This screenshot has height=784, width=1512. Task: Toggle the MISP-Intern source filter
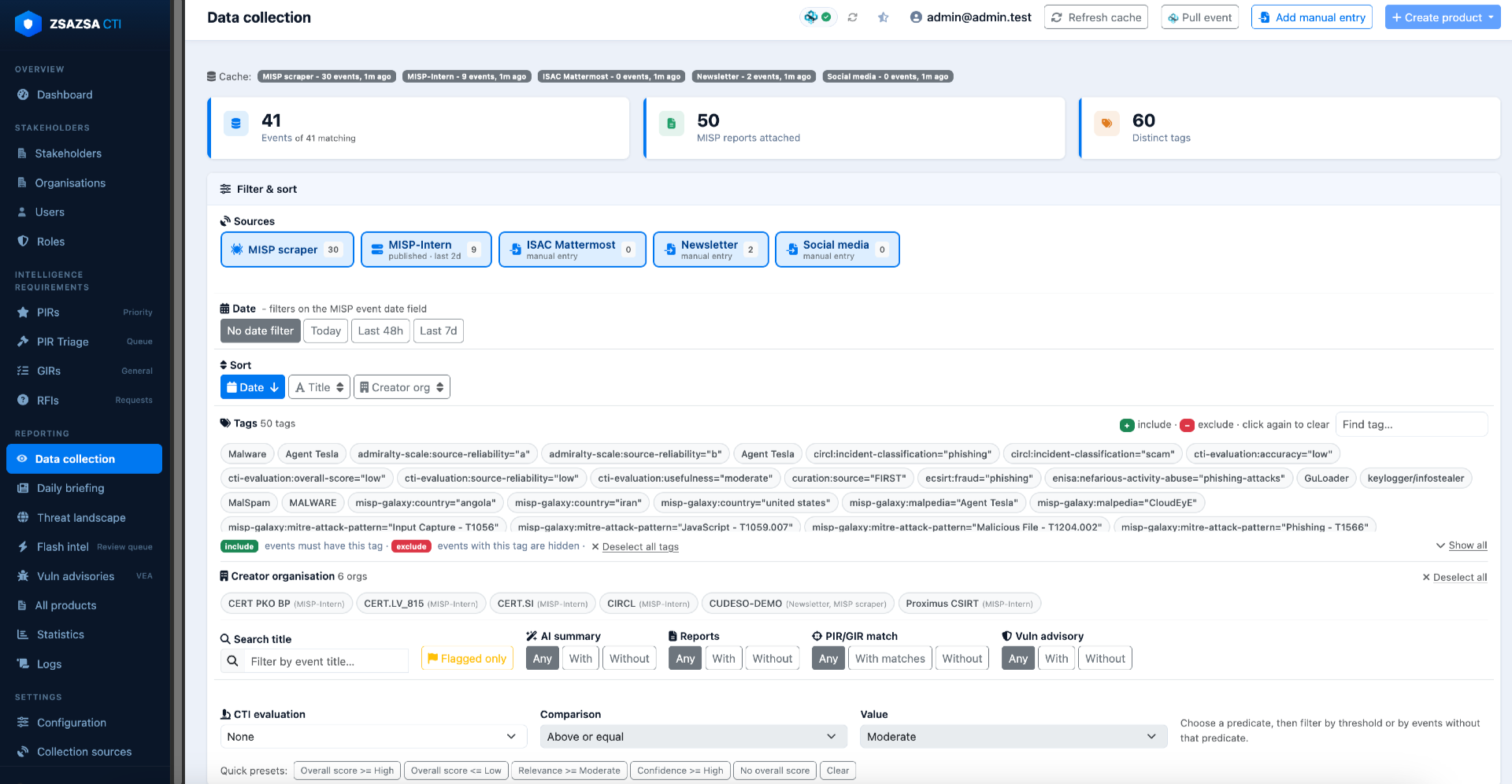pos(426,250)
